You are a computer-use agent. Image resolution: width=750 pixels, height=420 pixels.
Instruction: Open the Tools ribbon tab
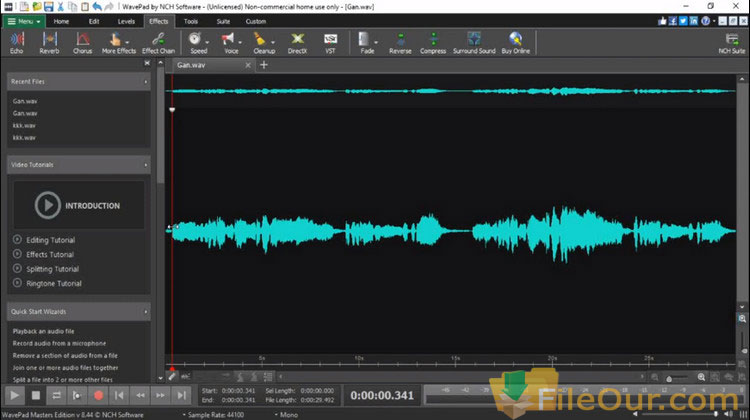191,20
